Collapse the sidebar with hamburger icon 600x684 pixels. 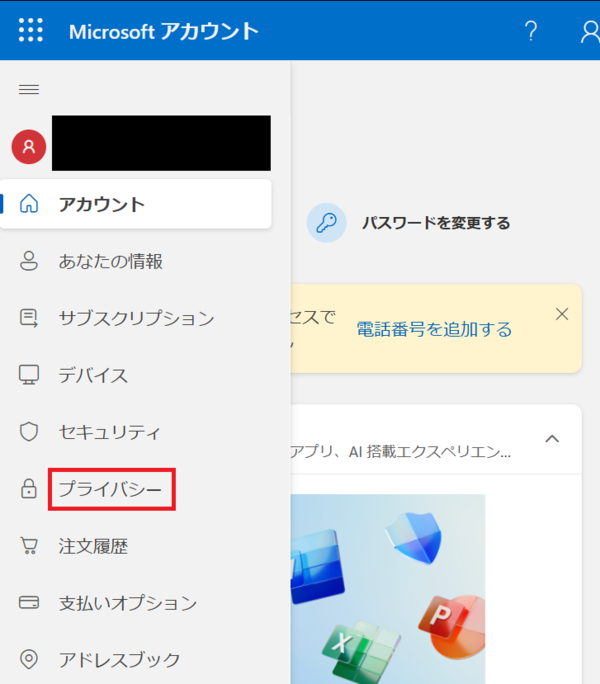point(29,89)
